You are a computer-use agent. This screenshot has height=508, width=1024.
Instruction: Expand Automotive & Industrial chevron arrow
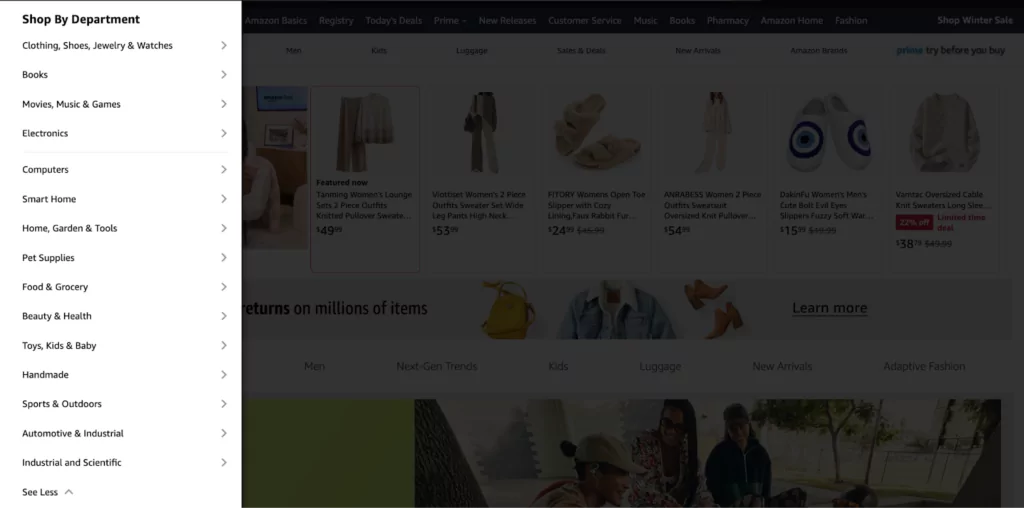tap(223, 434)
